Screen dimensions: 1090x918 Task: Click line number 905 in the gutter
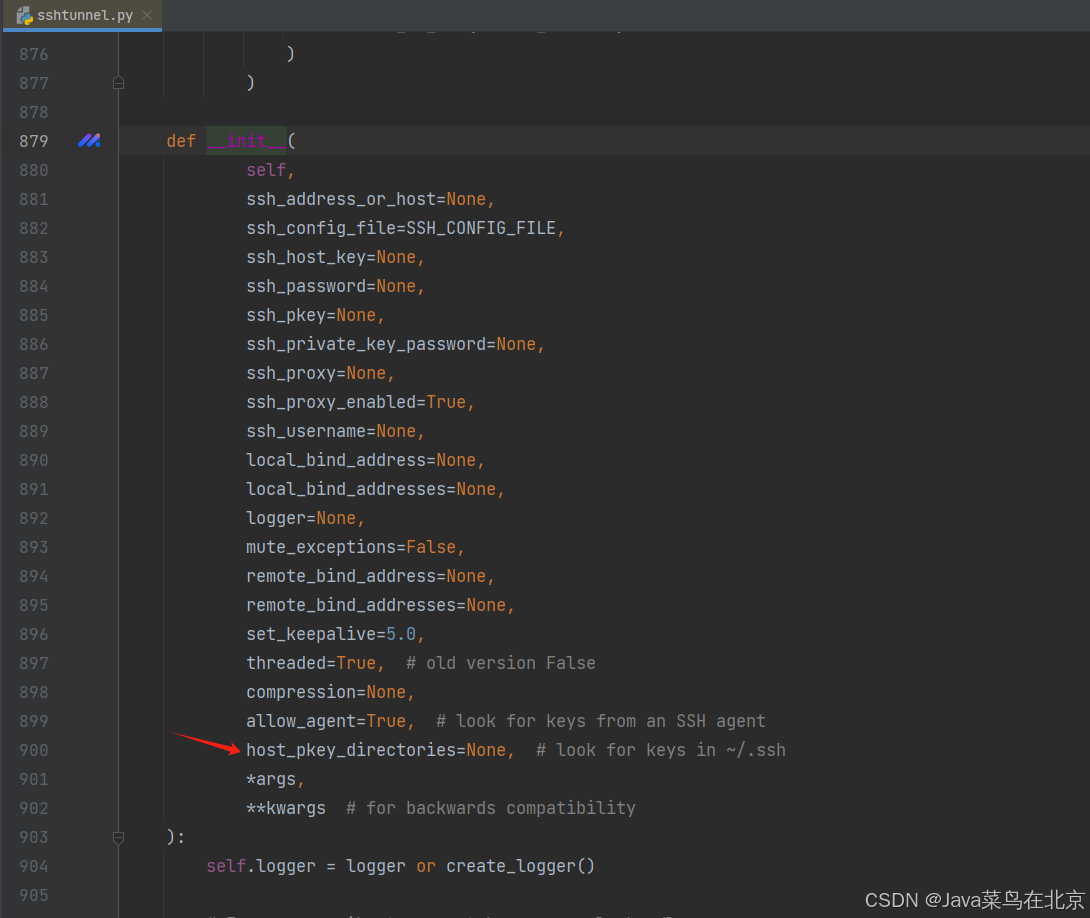[33, 895]
